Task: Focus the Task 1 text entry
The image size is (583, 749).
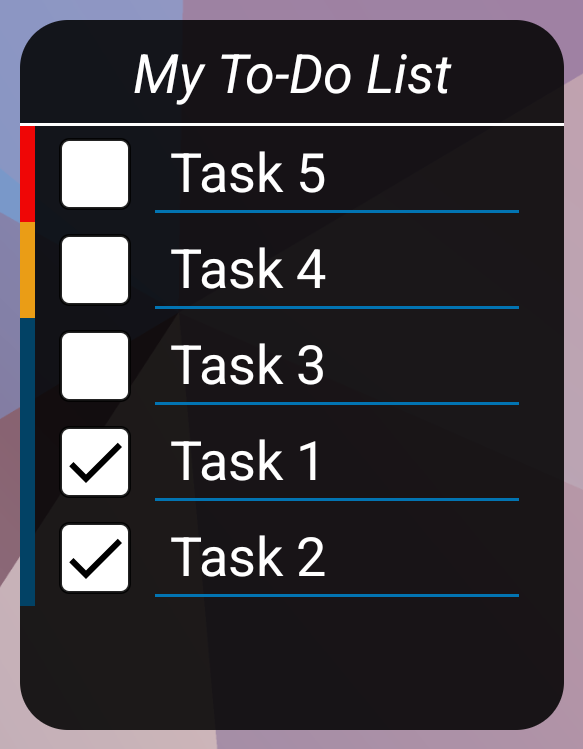Action: [x=337, y=462]
